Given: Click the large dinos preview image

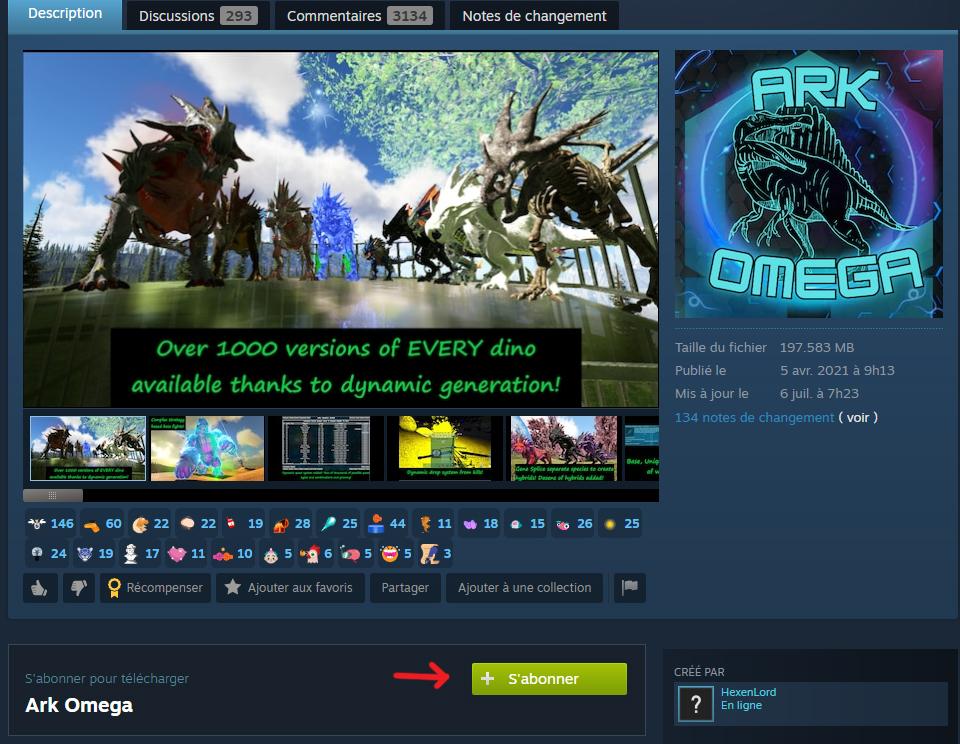Looking at the screenshot, I should pos(341,229).
